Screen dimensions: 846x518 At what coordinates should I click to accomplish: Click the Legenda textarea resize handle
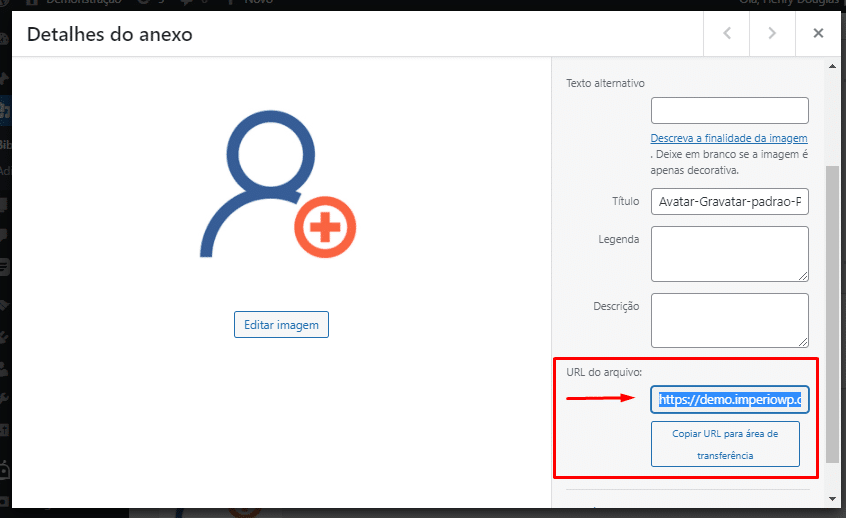803,276
